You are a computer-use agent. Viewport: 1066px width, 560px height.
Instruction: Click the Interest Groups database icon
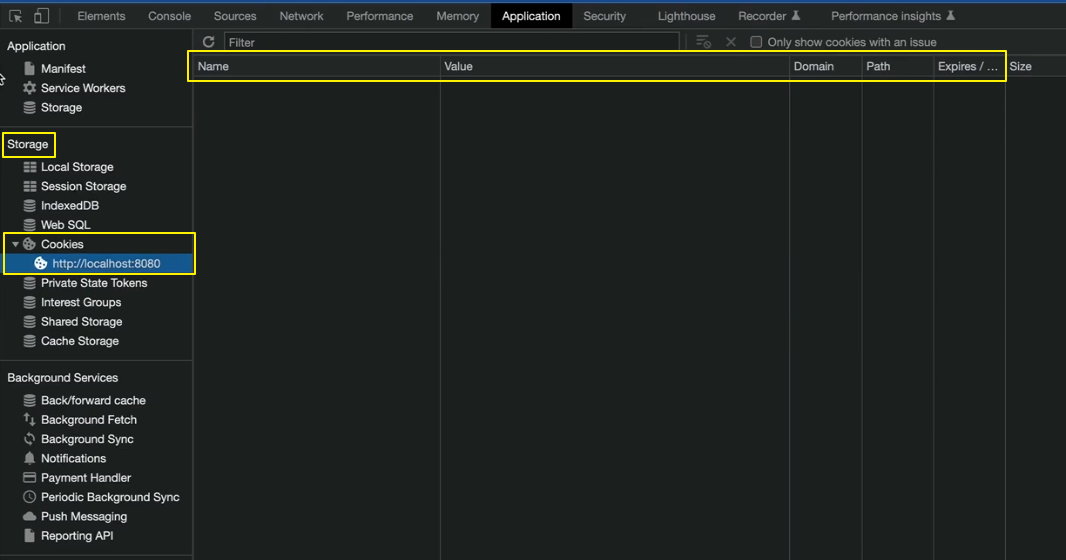[29, 302]
